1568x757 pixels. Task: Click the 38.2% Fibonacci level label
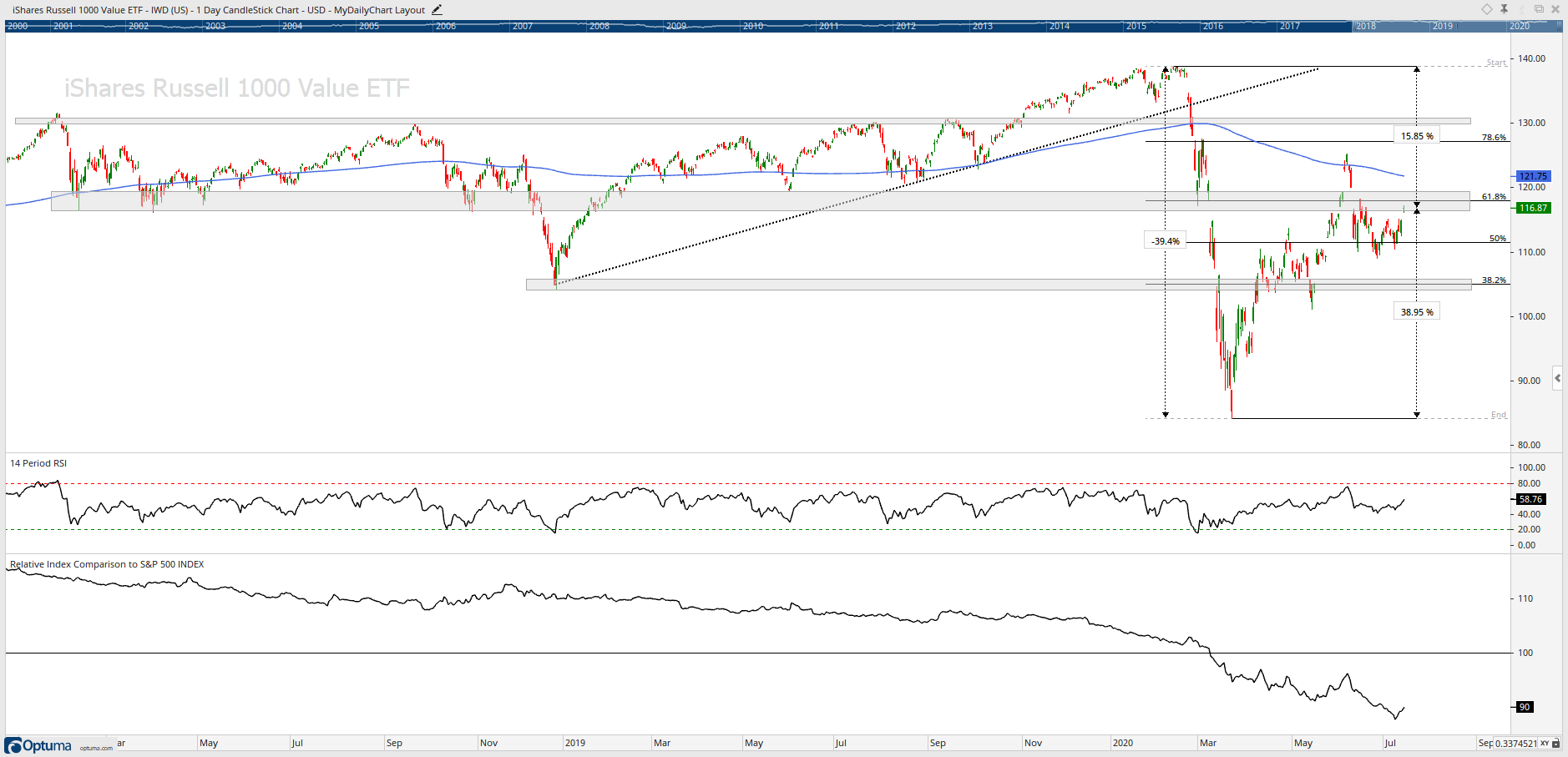1495,280
